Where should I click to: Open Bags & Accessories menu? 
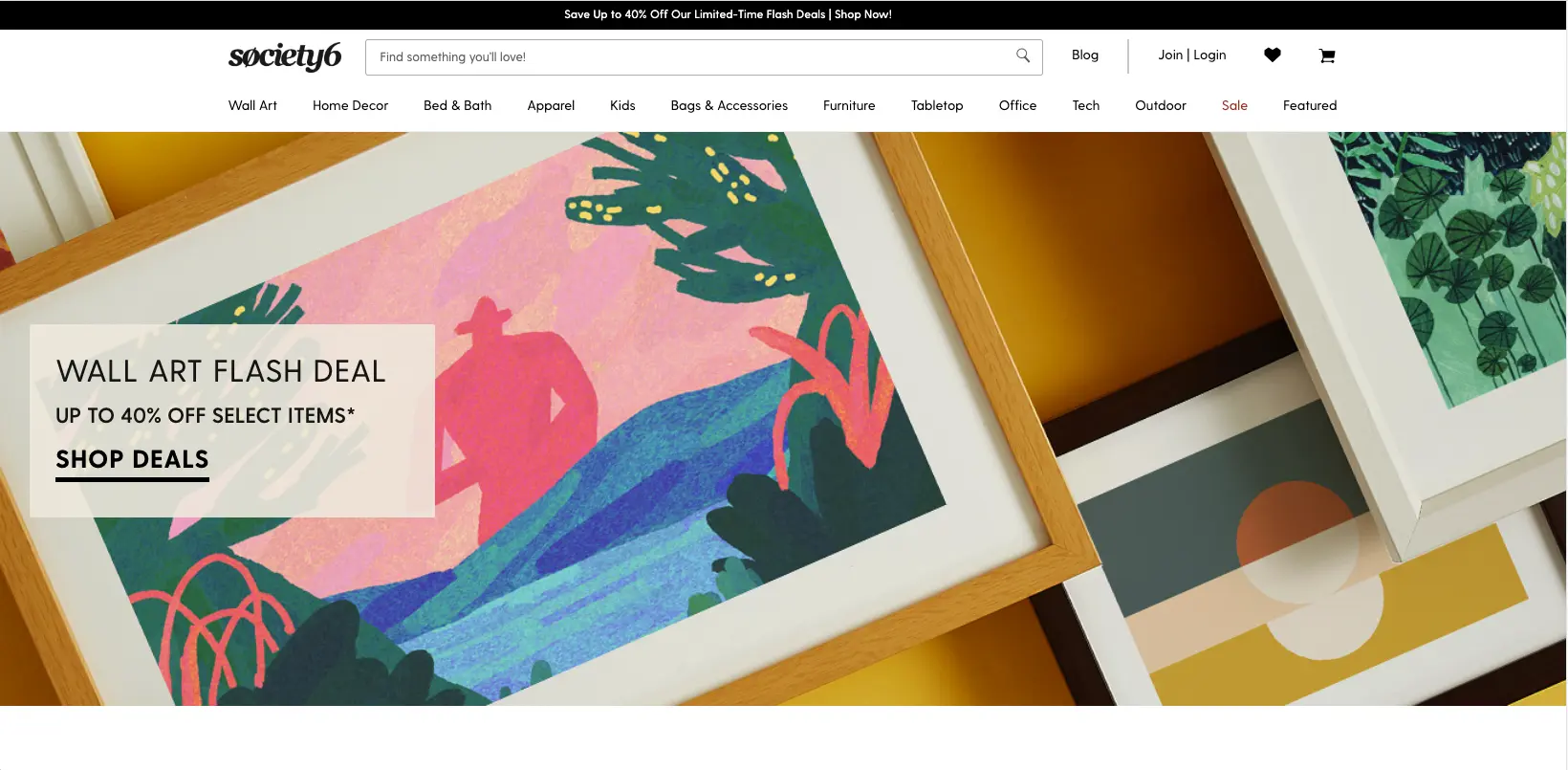coord(730,105)
